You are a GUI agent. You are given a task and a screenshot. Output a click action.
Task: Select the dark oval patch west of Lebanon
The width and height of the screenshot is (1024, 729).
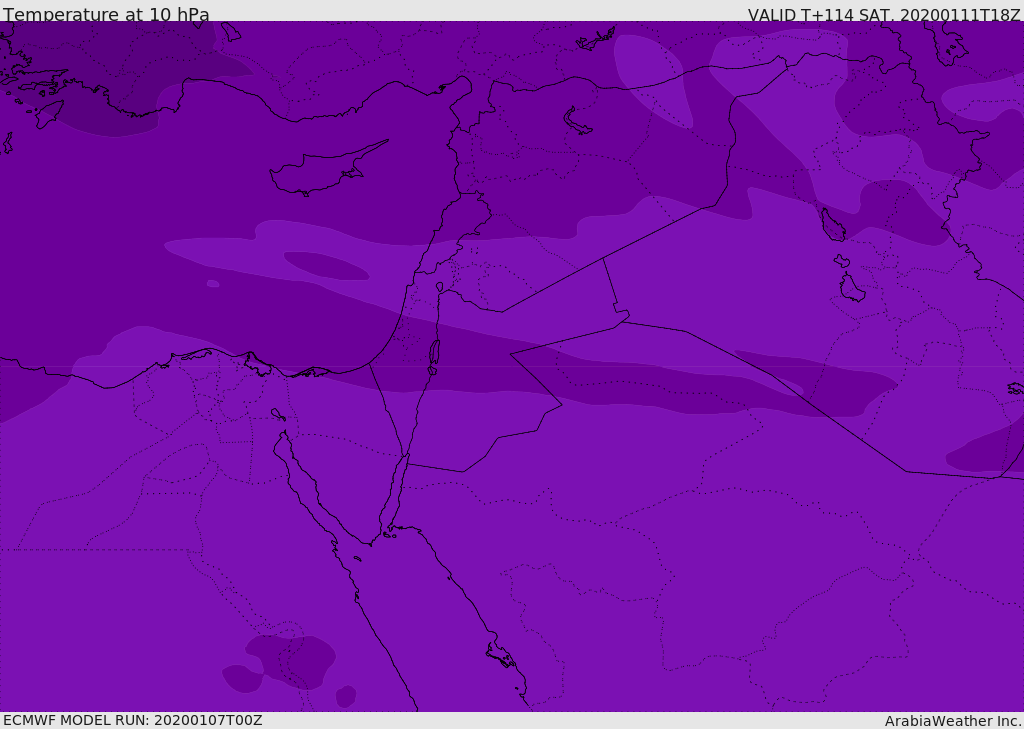[x=326, y=266]
